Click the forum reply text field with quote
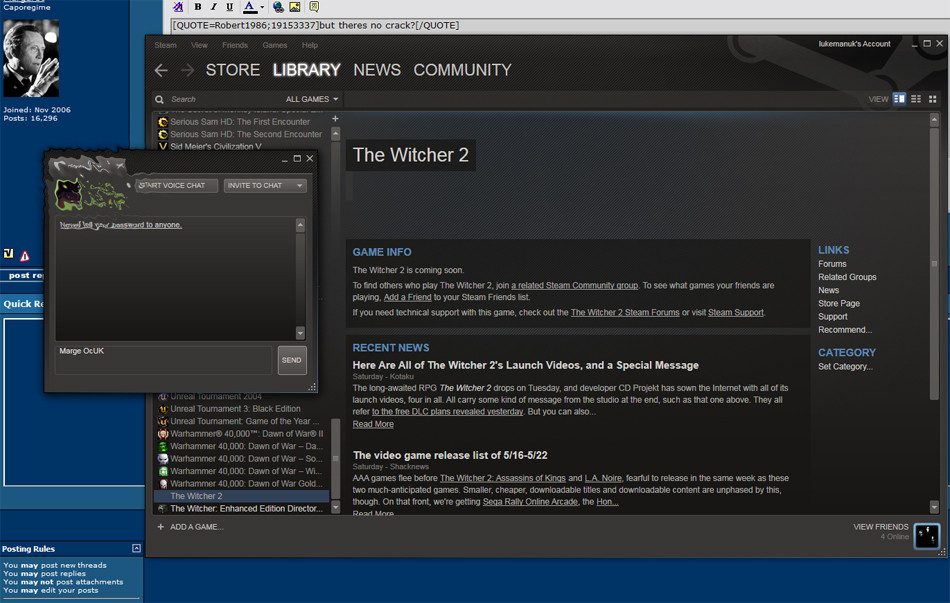The image size is (950, 603). [560, 25]
